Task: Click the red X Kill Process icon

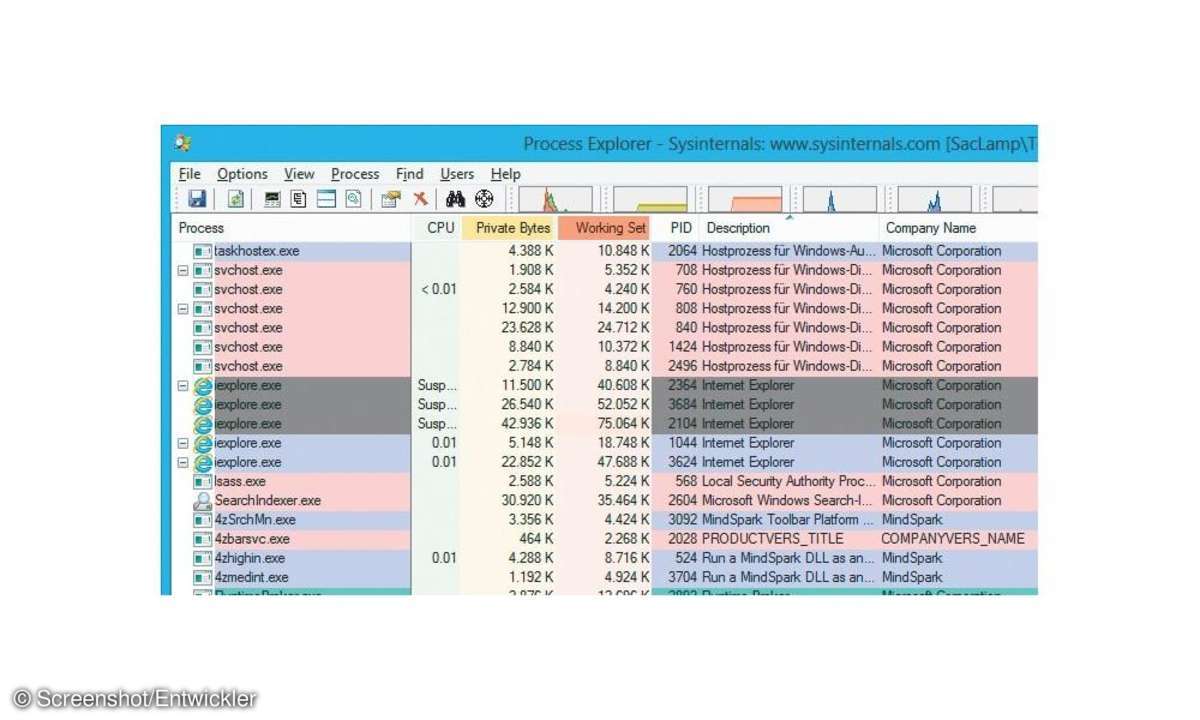Action: [x=420, y=199]
